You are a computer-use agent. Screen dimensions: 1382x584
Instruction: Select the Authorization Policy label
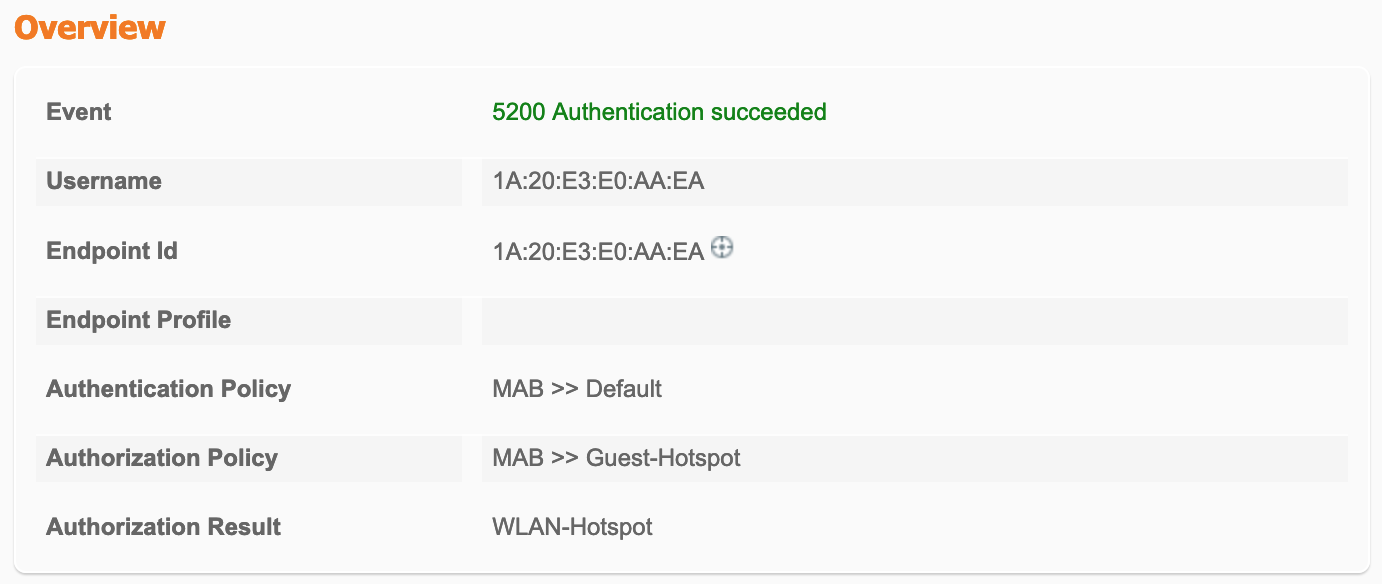[162, 458]
